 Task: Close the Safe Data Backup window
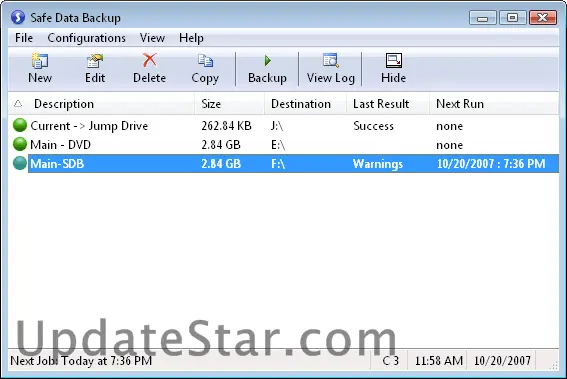coord(543,17)
